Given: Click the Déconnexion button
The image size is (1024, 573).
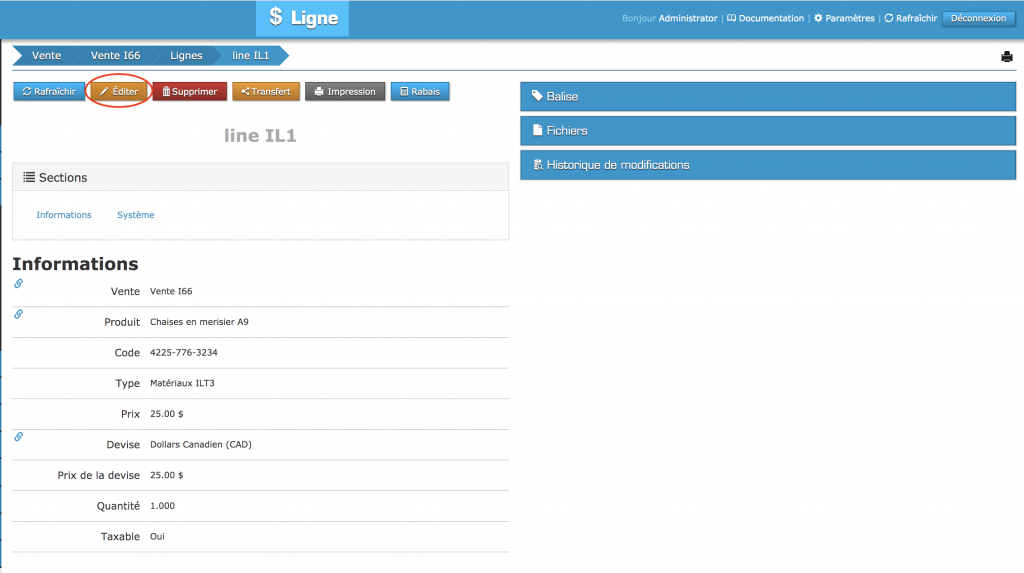Looking at the screenshot, I should click(x=978, y=18).
